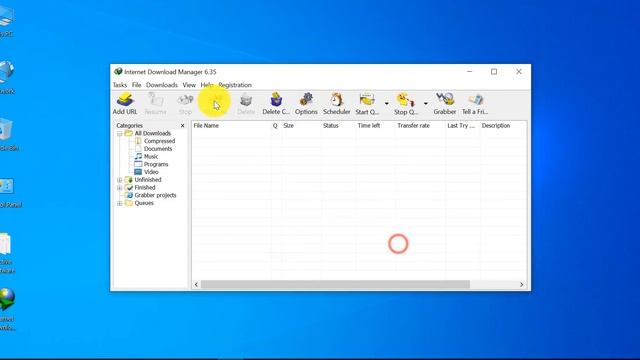This screenshot has width=640, height=360.
Task: Click the Delete Completed toolbar icon
Action: [x=276, y=104]
